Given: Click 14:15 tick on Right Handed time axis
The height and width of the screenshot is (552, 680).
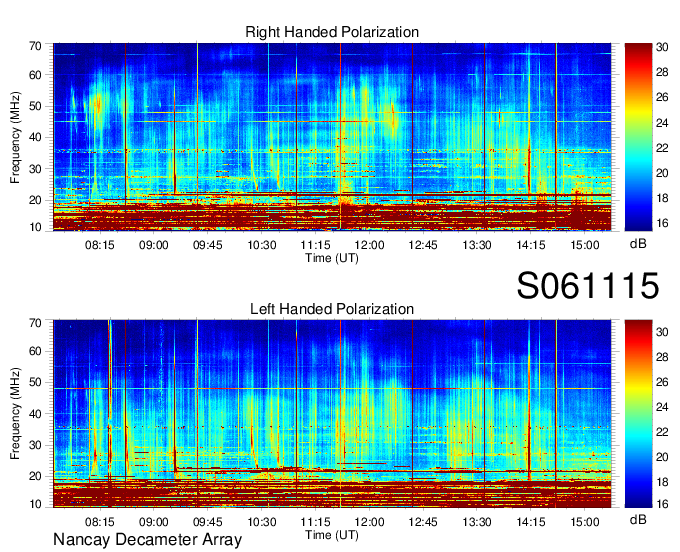Looking at the screenshot, I should pos(531,245).
